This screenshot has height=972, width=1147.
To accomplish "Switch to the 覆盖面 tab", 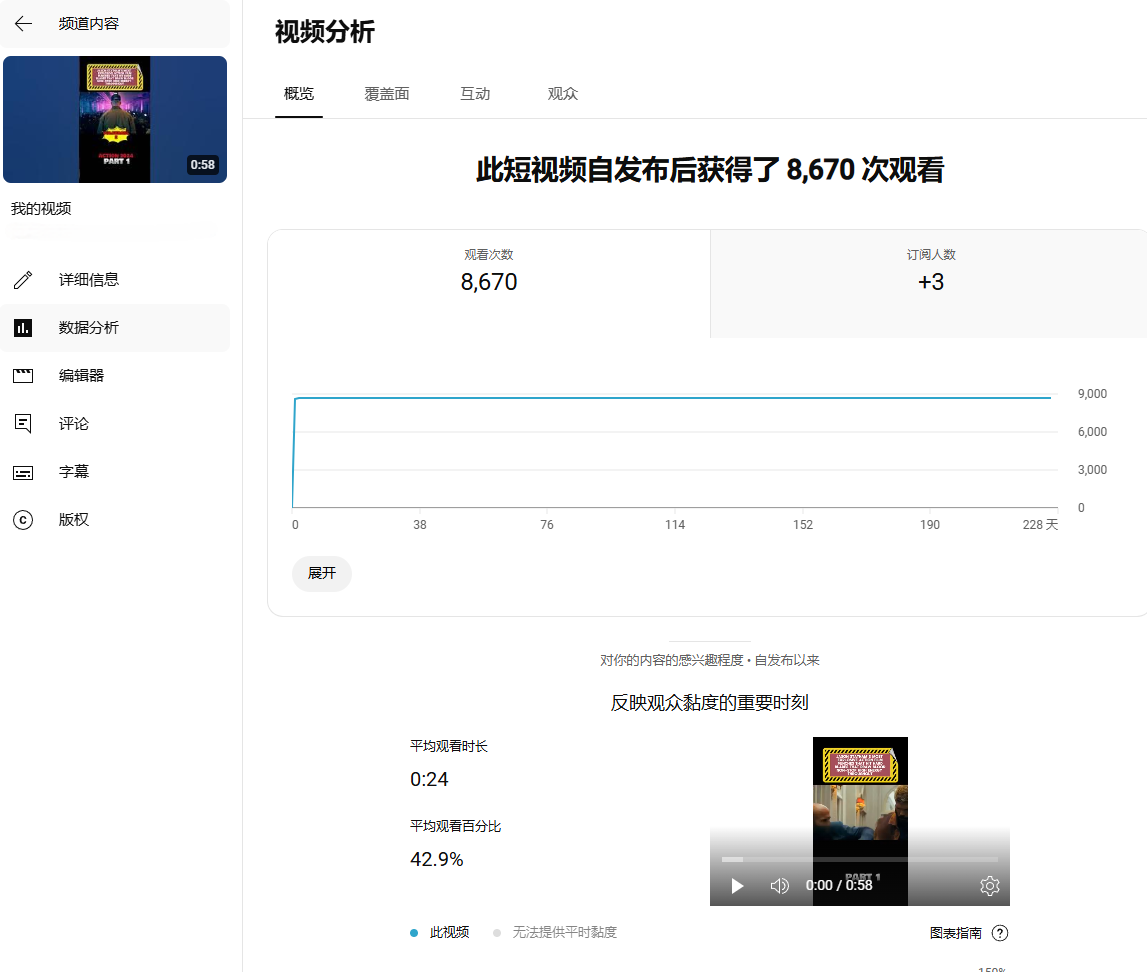I will point(387,94).
